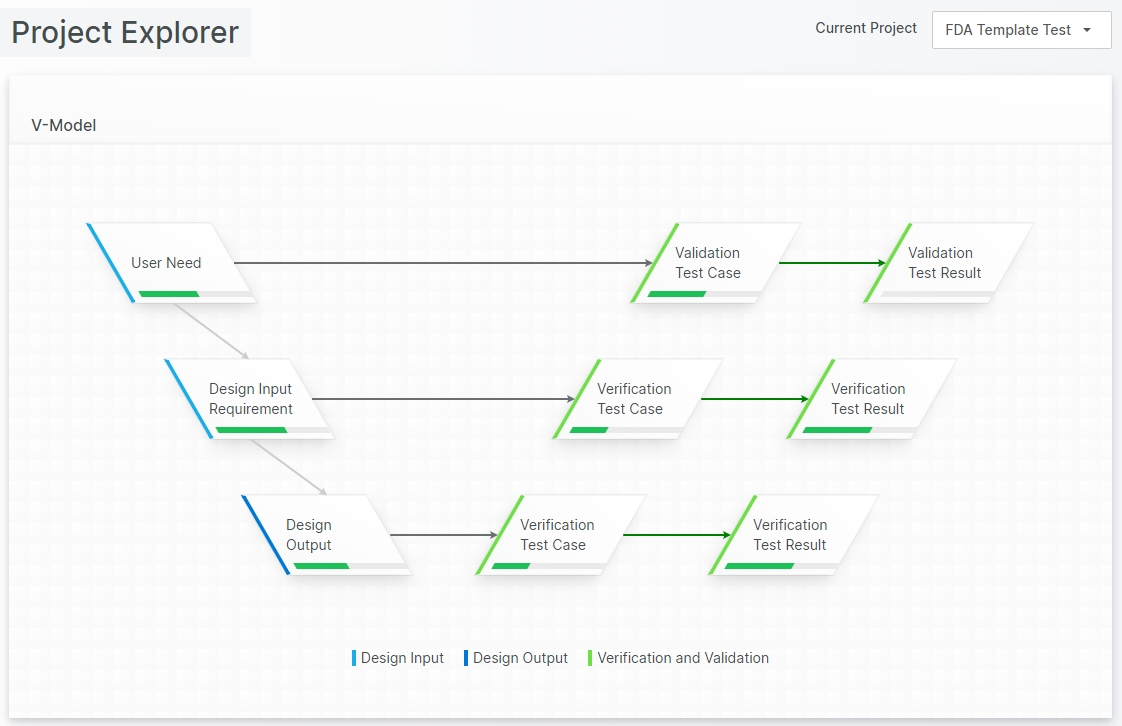Viewport: 1122px width, 726px height.
Task: Click the Design Input legend entry
Action: coord(402,658)
